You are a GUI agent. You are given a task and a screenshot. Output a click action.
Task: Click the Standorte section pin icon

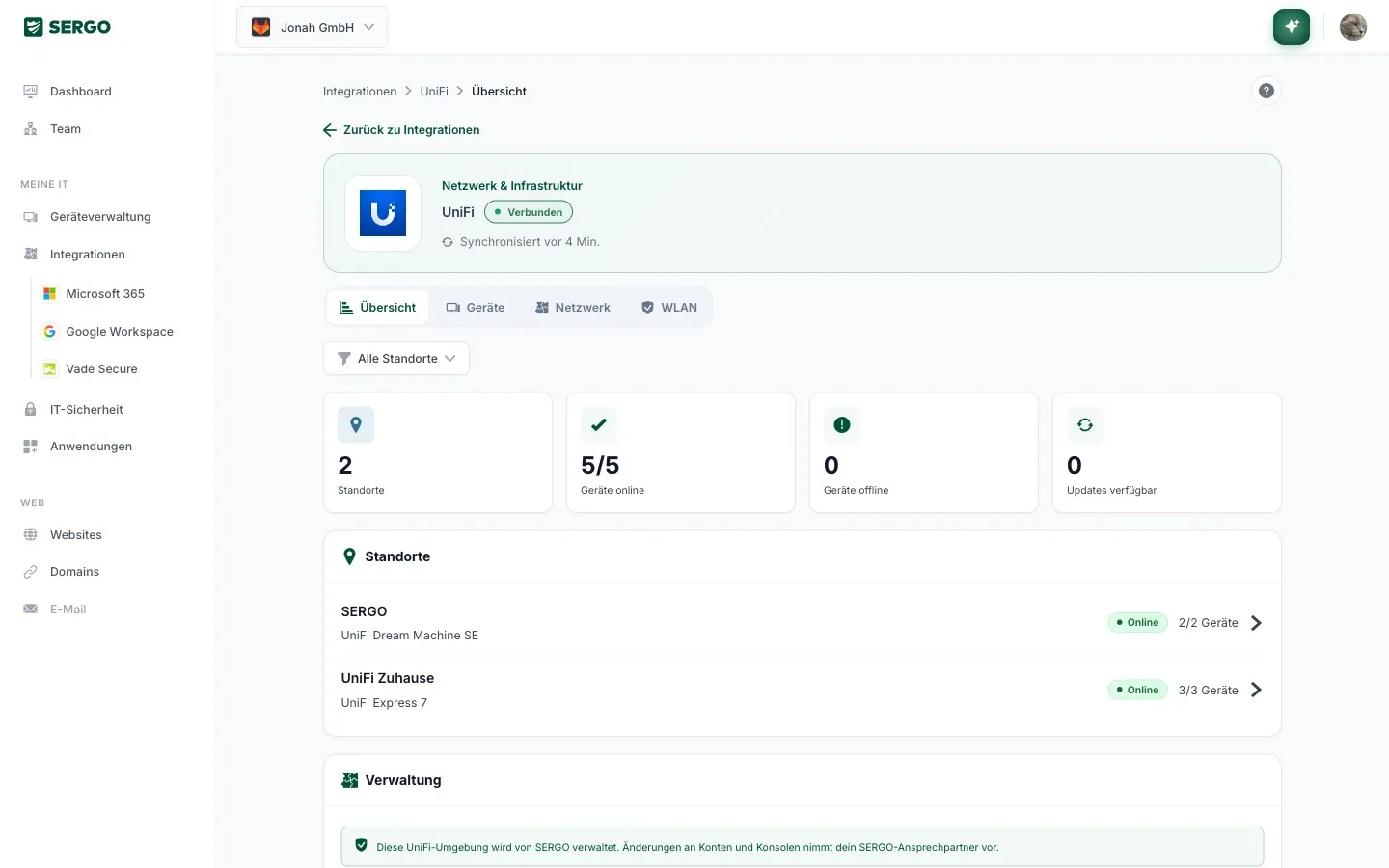click(x=349, y=556)
